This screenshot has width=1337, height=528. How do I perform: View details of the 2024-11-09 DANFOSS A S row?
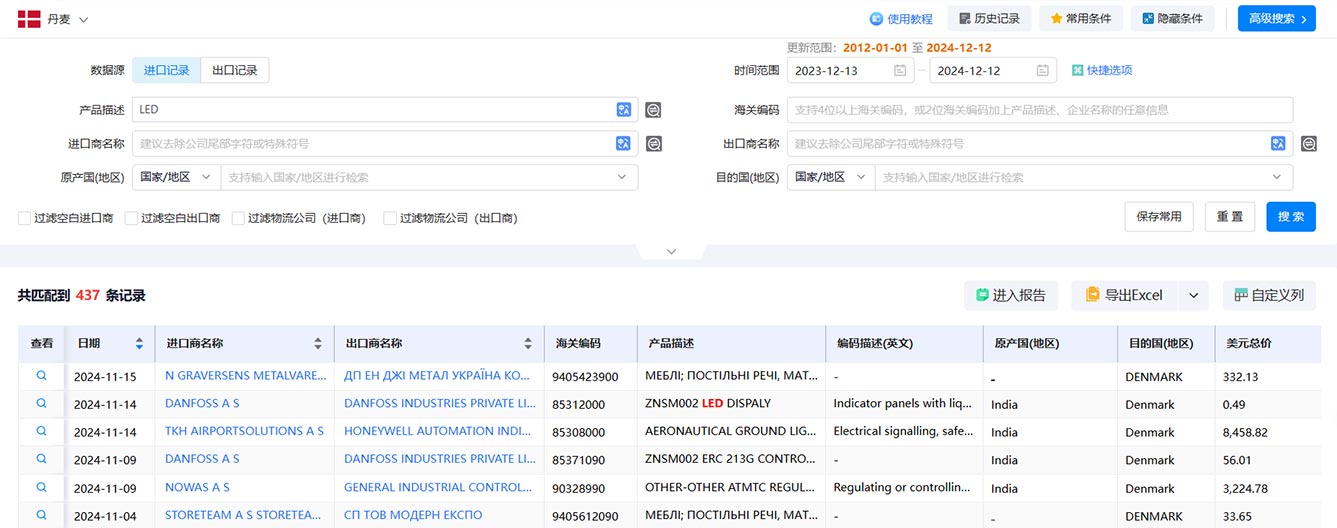[x=42, y=459]
